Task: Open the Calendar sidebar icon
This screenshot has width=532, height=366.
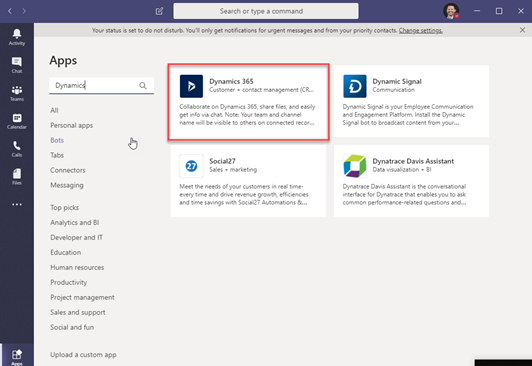Action: (17, 121)
